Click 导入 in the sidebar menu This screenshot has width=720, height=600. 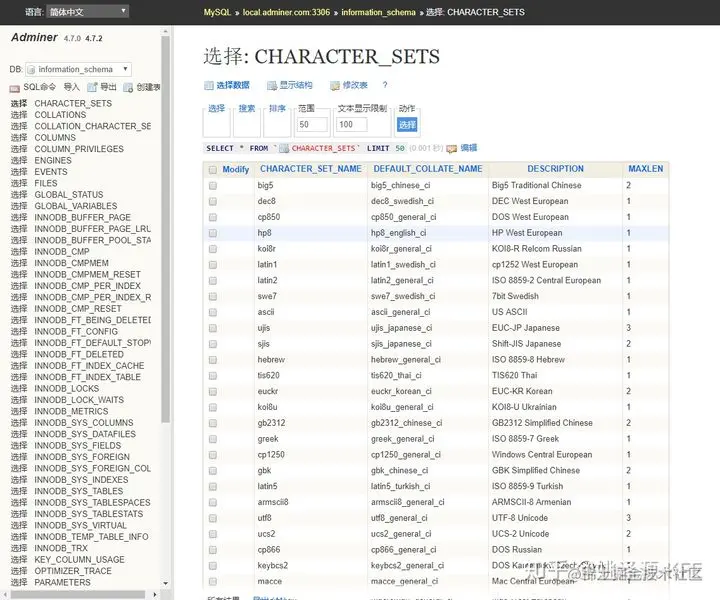point(72,87)
